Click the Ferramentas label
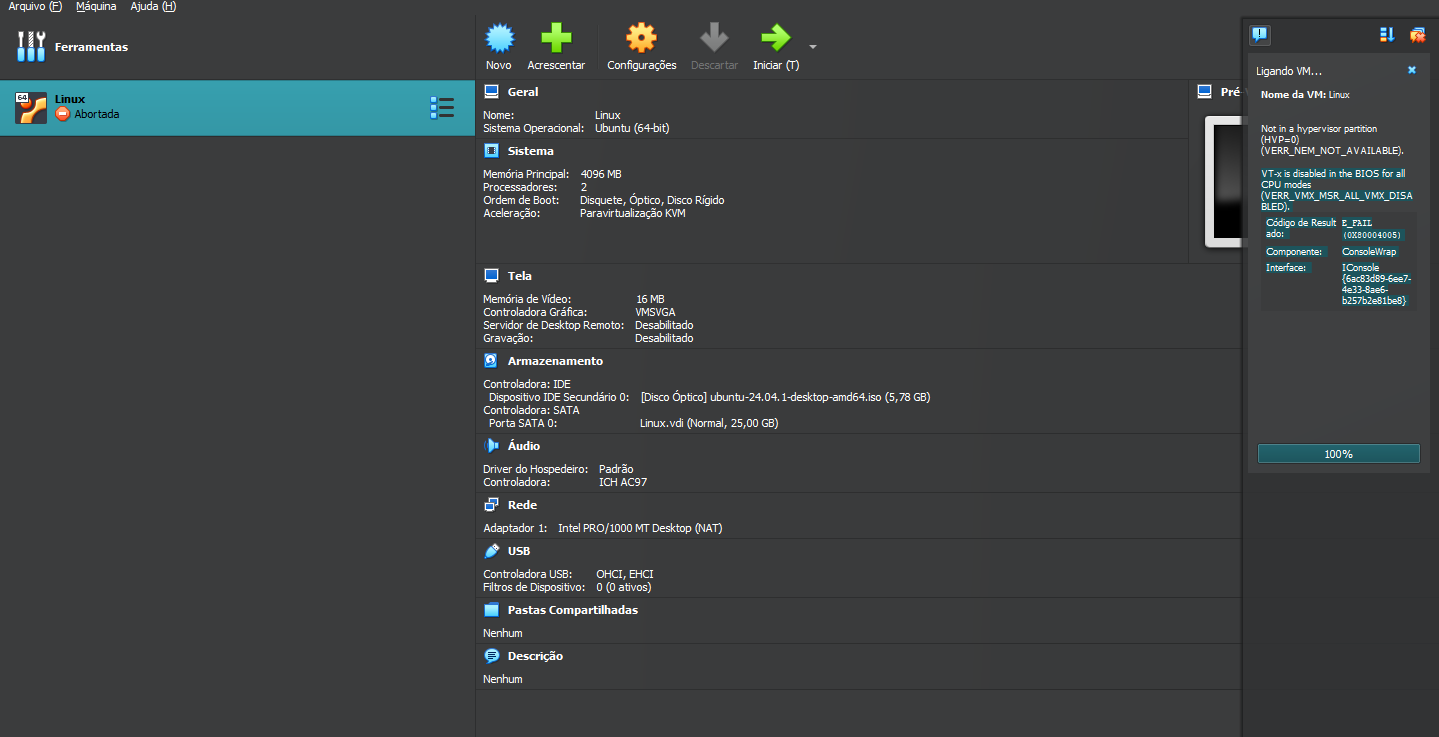1439x737 pixels. 91,47
